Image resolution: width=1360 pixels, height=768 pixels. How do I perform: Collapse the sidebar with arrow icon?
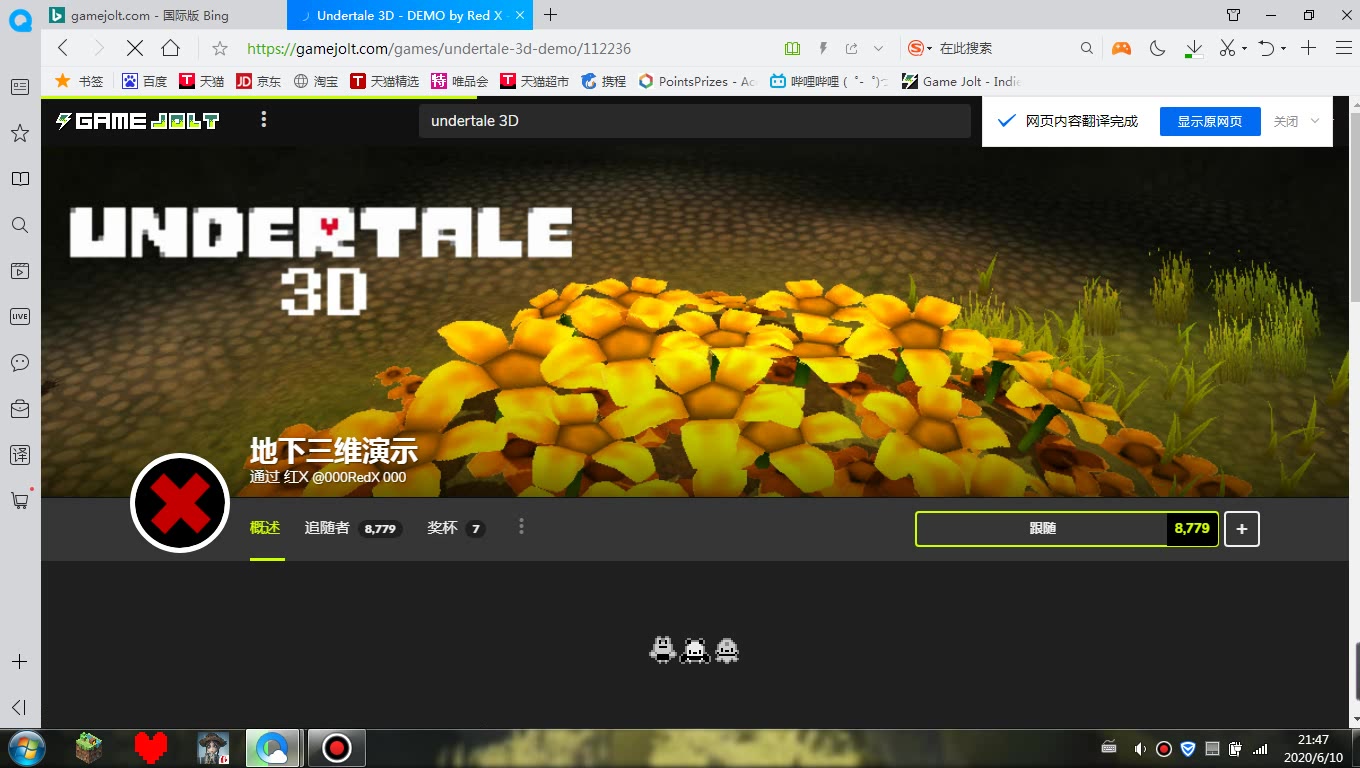(x=19, y=707)
